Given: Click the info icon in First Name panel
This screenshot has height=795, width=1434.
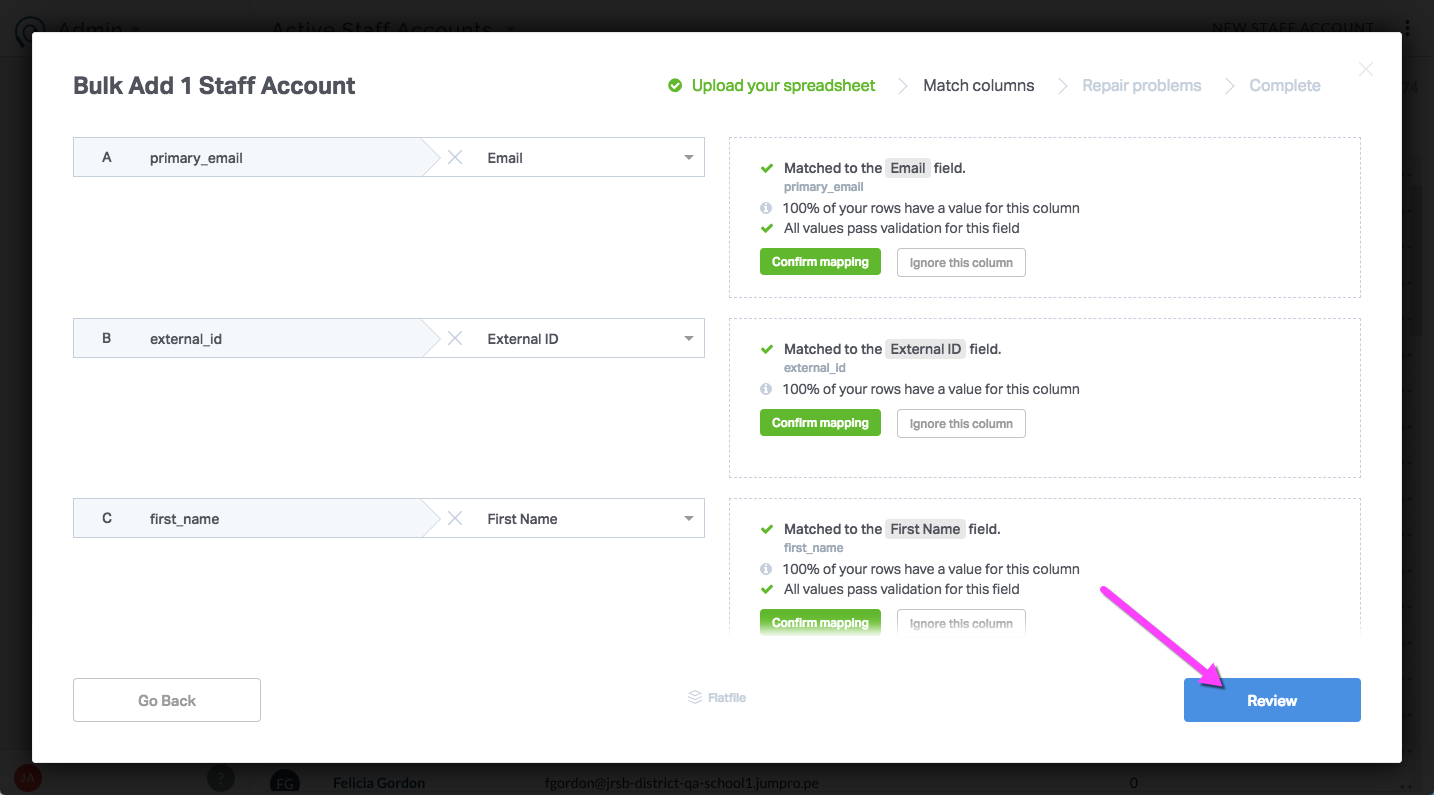Looking at the screenshot, I should tap(766, 569).
